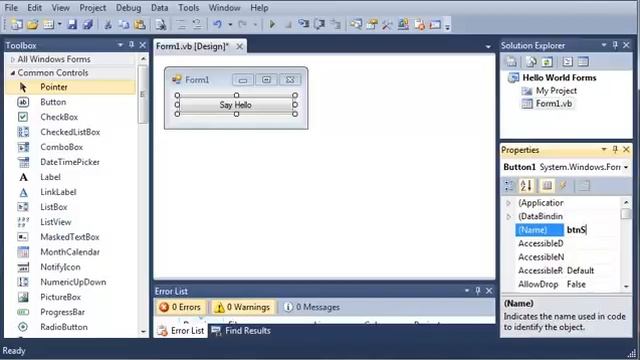640x360 pixels.
Task: Show Events with the lightning bolt icon
Action: pyautogui.click(x=563, y=186)
